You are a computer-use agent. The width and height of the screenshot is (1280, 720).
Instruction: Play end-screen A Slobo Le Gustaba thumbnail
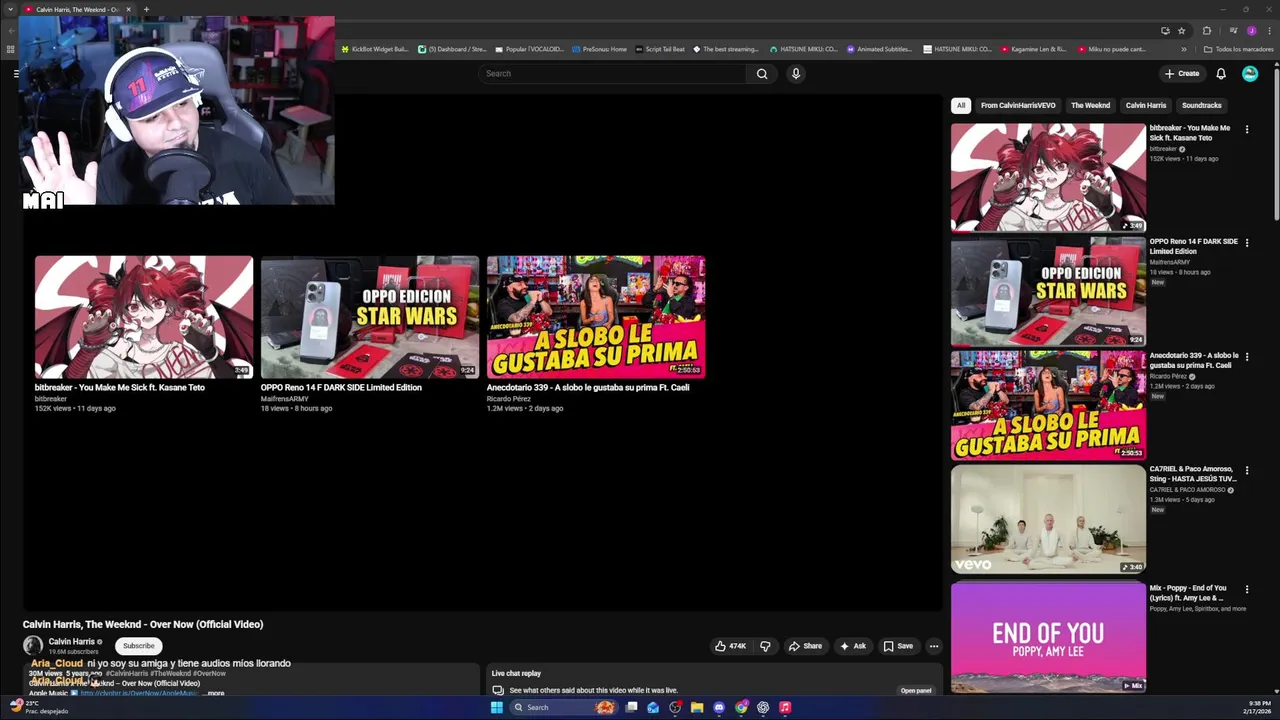[x=596, y=317]
